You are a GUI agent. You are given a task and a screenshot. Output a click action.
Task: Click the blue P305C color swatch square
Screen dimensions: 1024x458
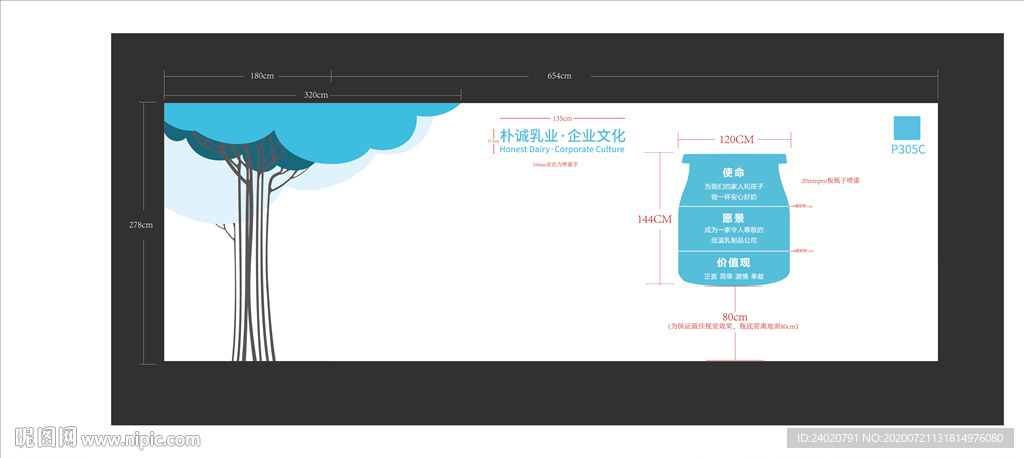tap(906, 128)
